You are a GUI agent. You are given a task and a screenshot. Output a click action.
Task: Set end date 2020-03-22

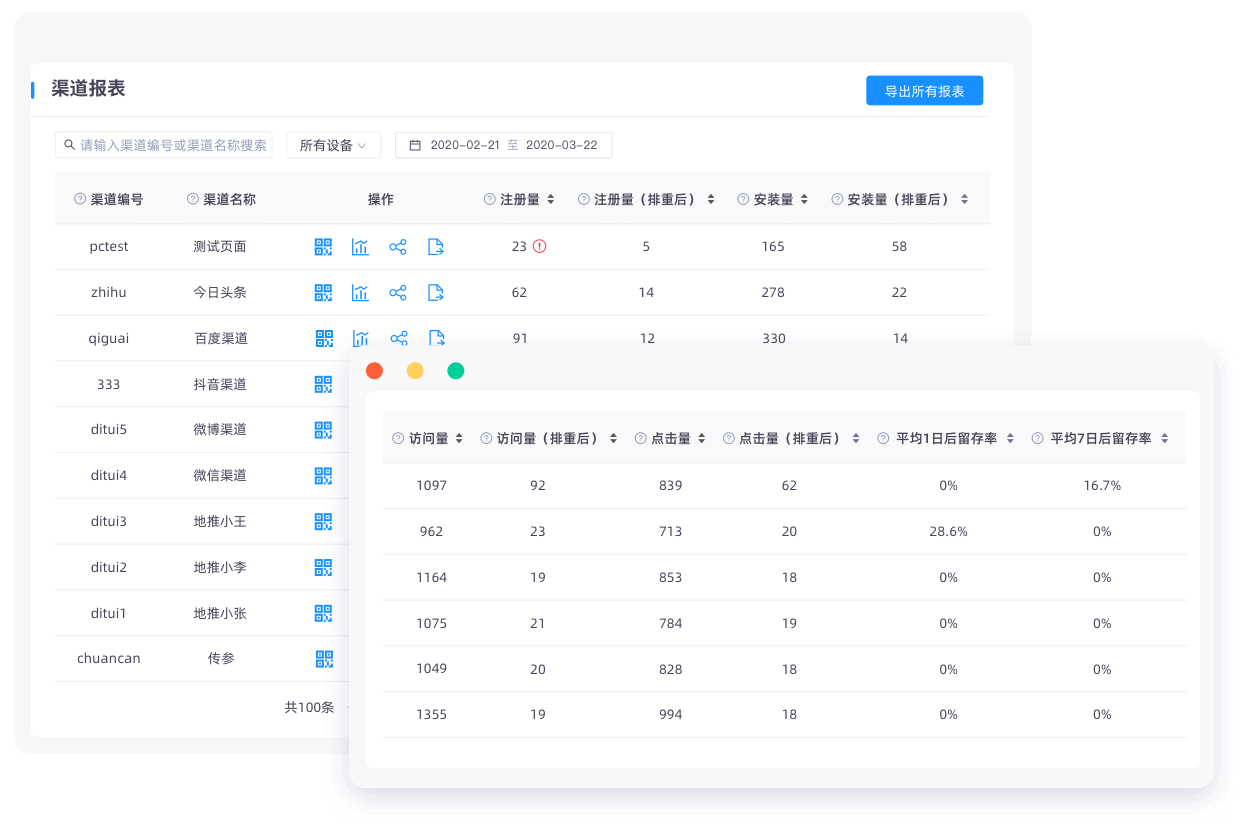pyautogui.click(x=561, y=145)
